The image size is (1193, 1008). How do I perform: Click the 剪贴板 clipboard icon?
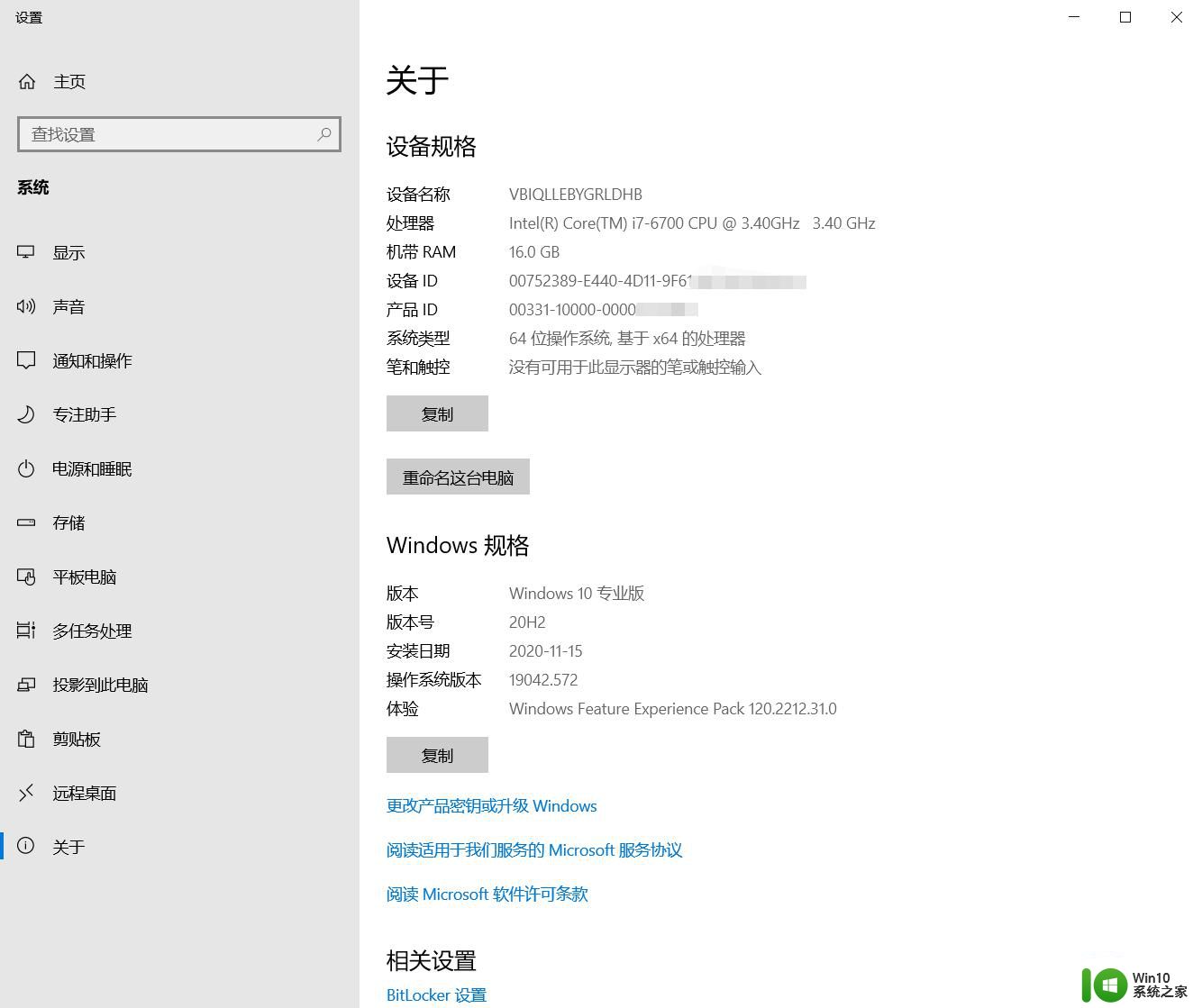[x=26, y=739]
